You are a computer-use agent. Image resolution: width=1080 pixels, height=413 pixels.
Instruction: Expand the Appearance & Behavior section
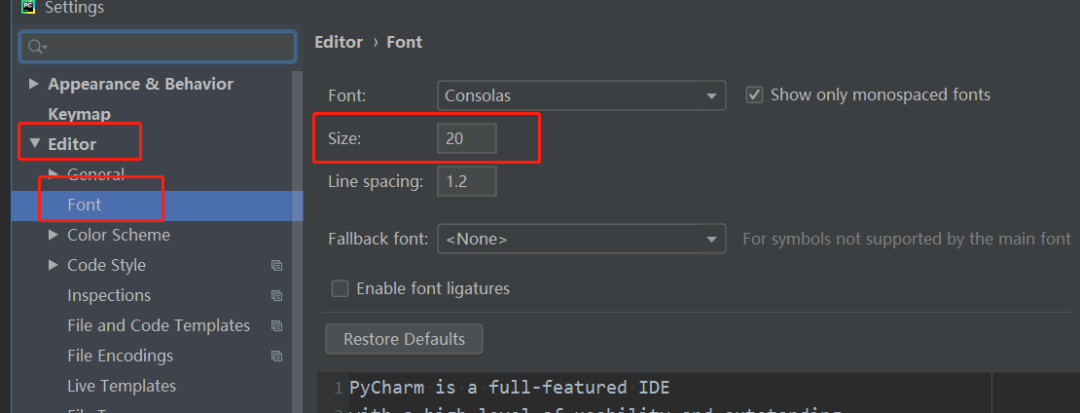(x=33, y=84)
